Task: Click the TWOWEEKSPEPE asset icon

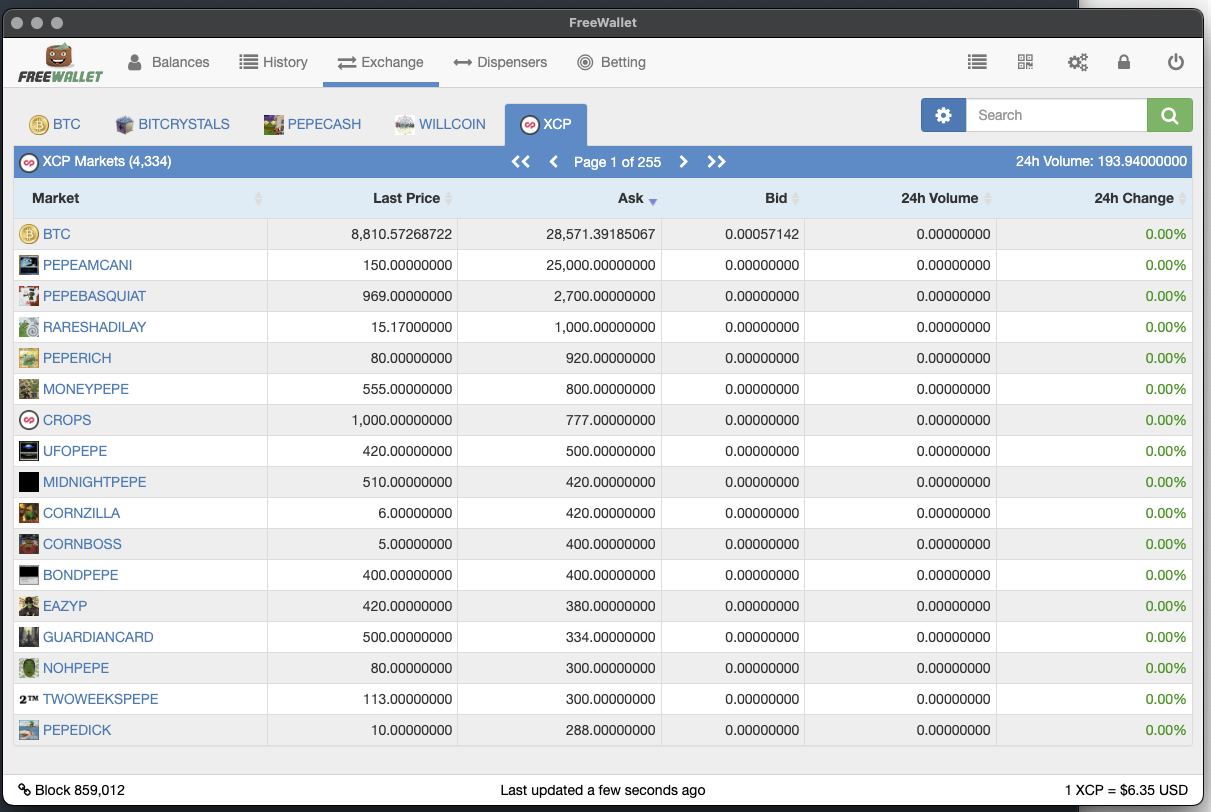Action: 29,699
